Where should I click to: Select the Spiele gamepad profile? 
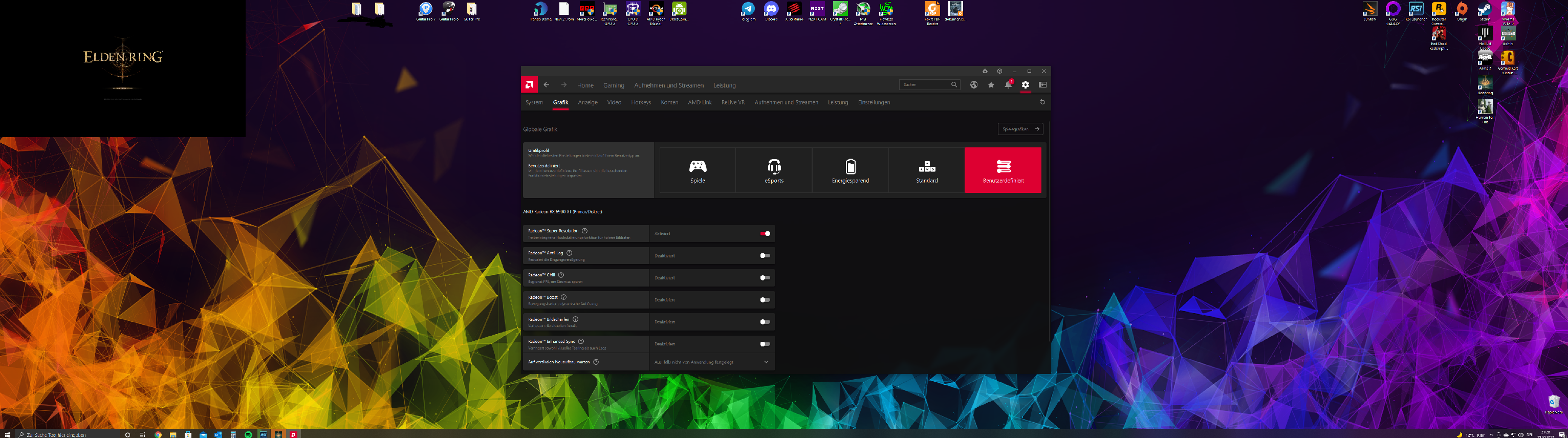[698, 170]
